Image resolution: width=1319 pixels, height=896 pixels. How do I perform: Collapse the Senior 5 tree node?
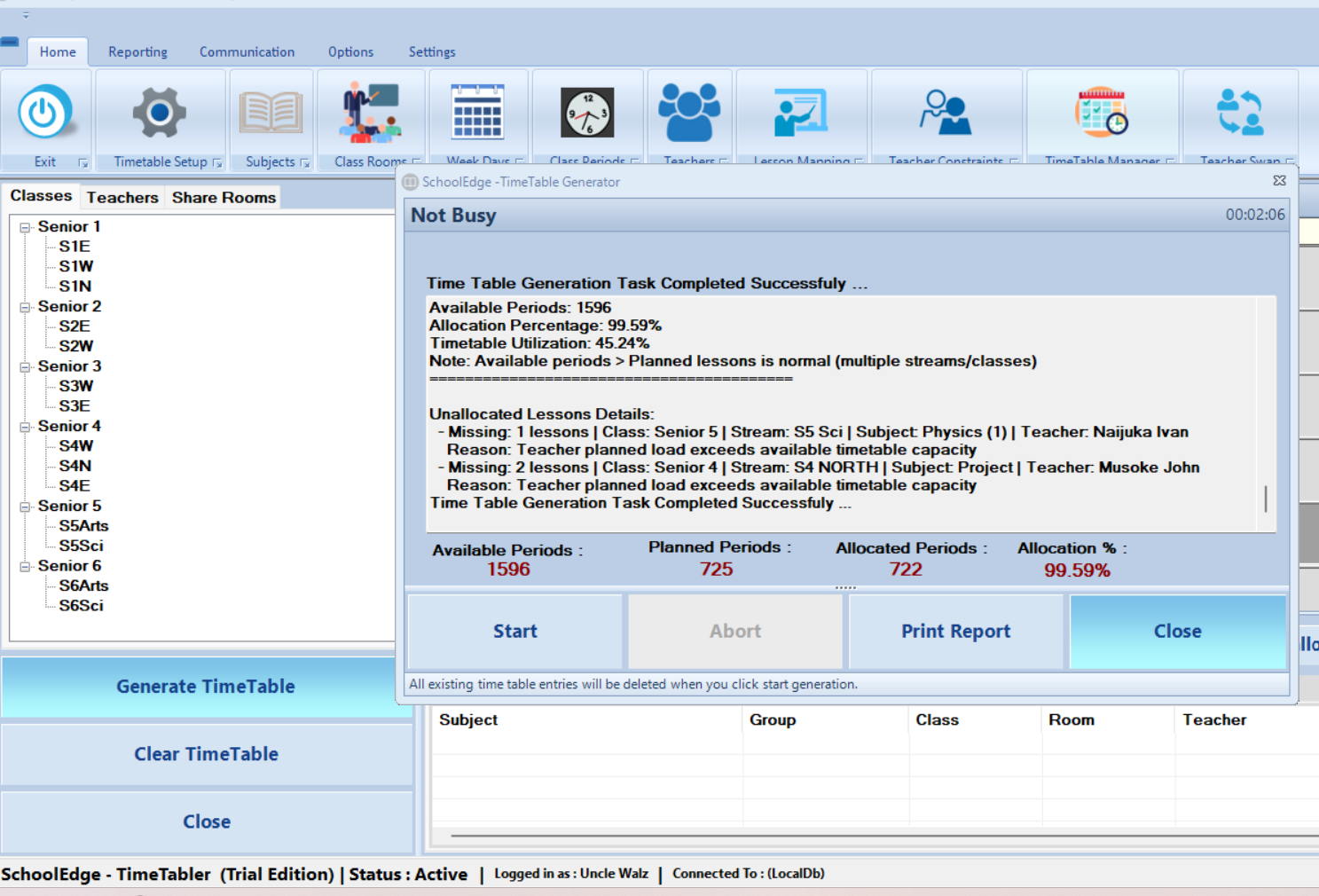coord(25,507)
